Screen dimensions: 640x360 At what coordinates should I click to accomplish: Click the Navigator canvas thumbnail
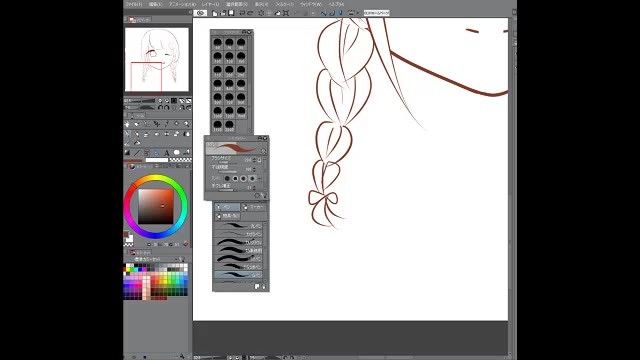pos(157,60)
